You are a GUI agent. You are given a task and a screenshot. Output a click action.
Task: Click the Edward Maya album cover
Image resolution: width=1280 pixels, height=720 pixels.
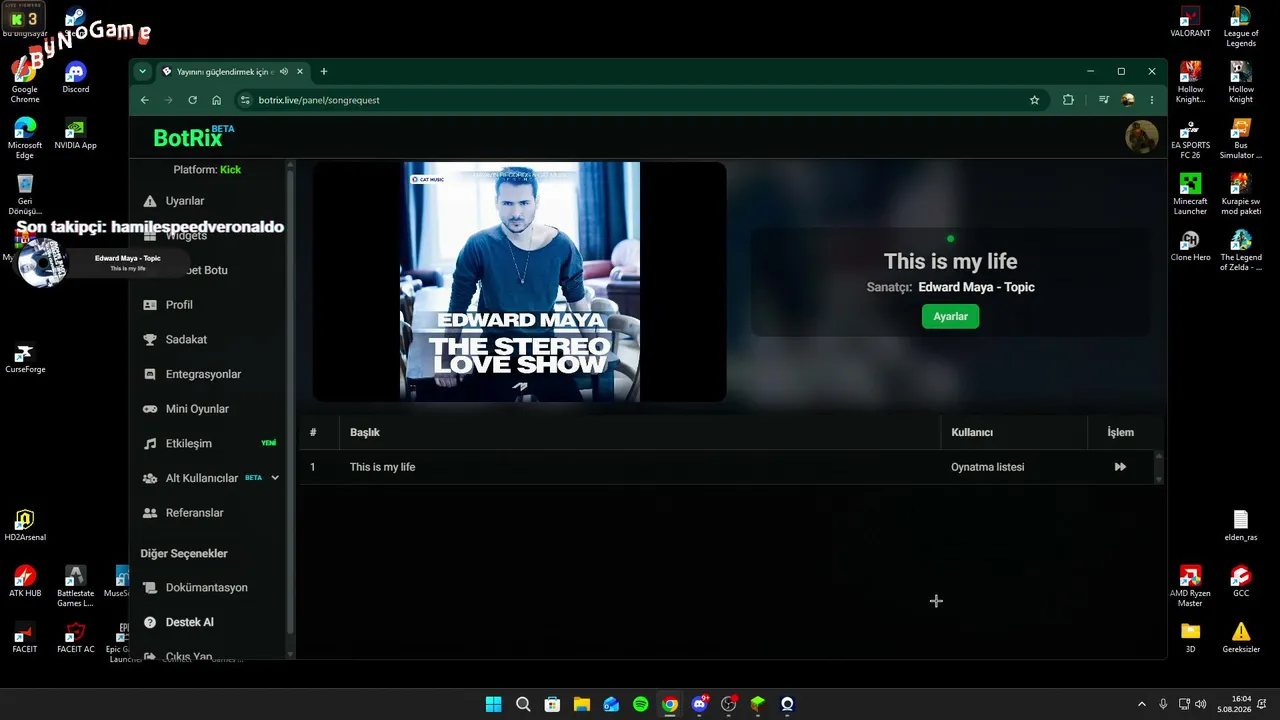[520, 282]
